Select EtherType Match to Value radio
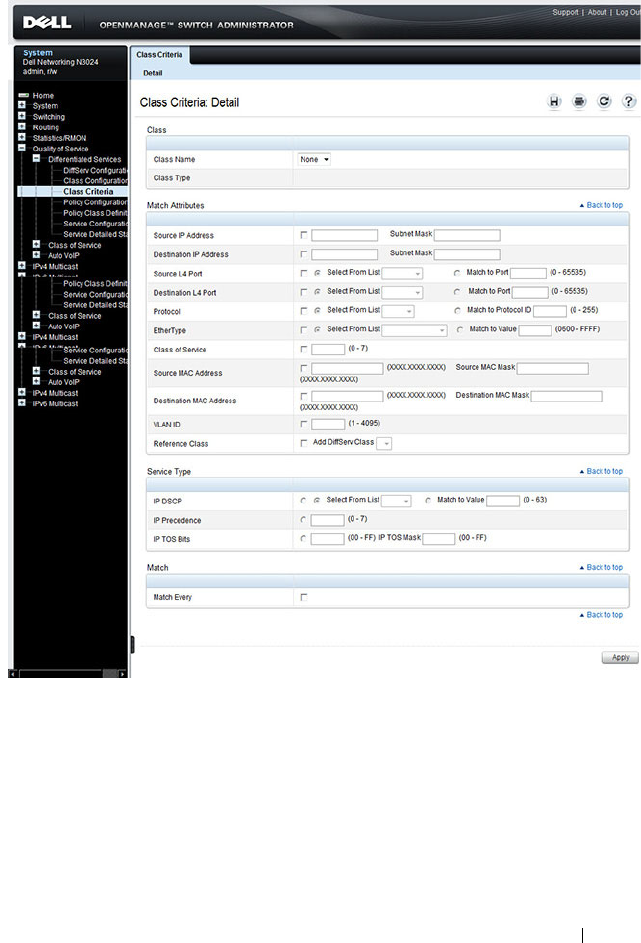Screen dimensions: 641x943 pos(460,330)
